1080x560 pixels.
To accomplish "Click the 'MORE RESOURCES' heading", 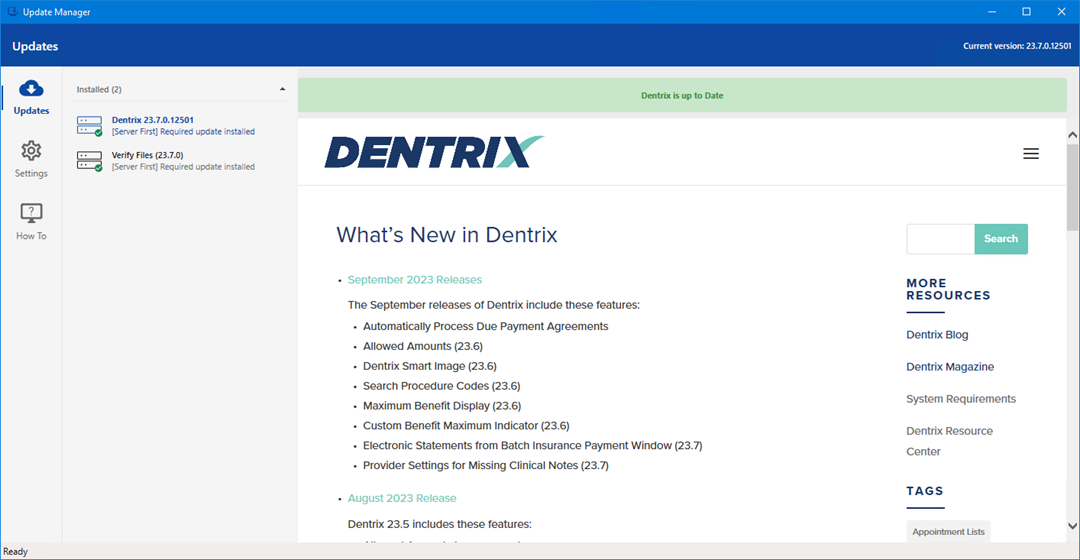I will pyautogui.click(x=948, y=289).
